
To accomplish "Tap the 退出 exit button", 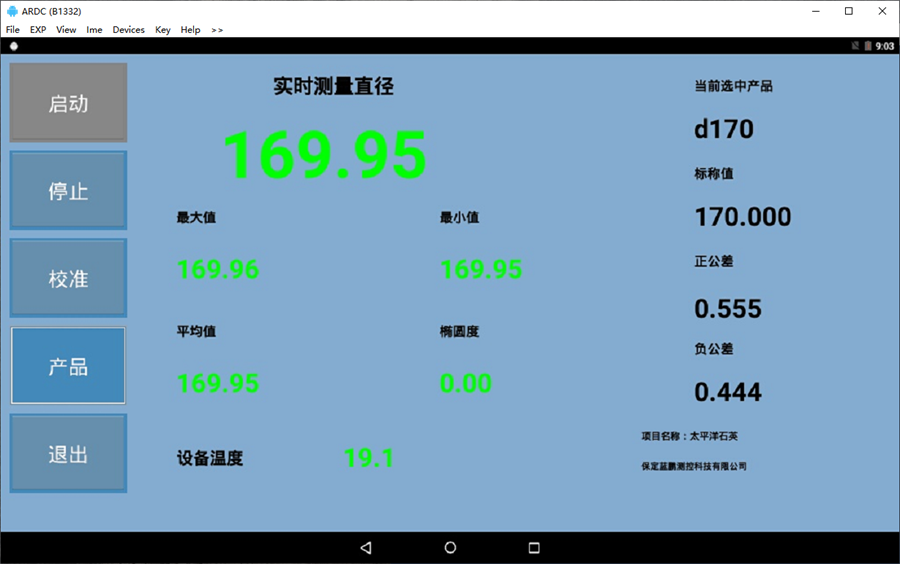I will point(68,454).
